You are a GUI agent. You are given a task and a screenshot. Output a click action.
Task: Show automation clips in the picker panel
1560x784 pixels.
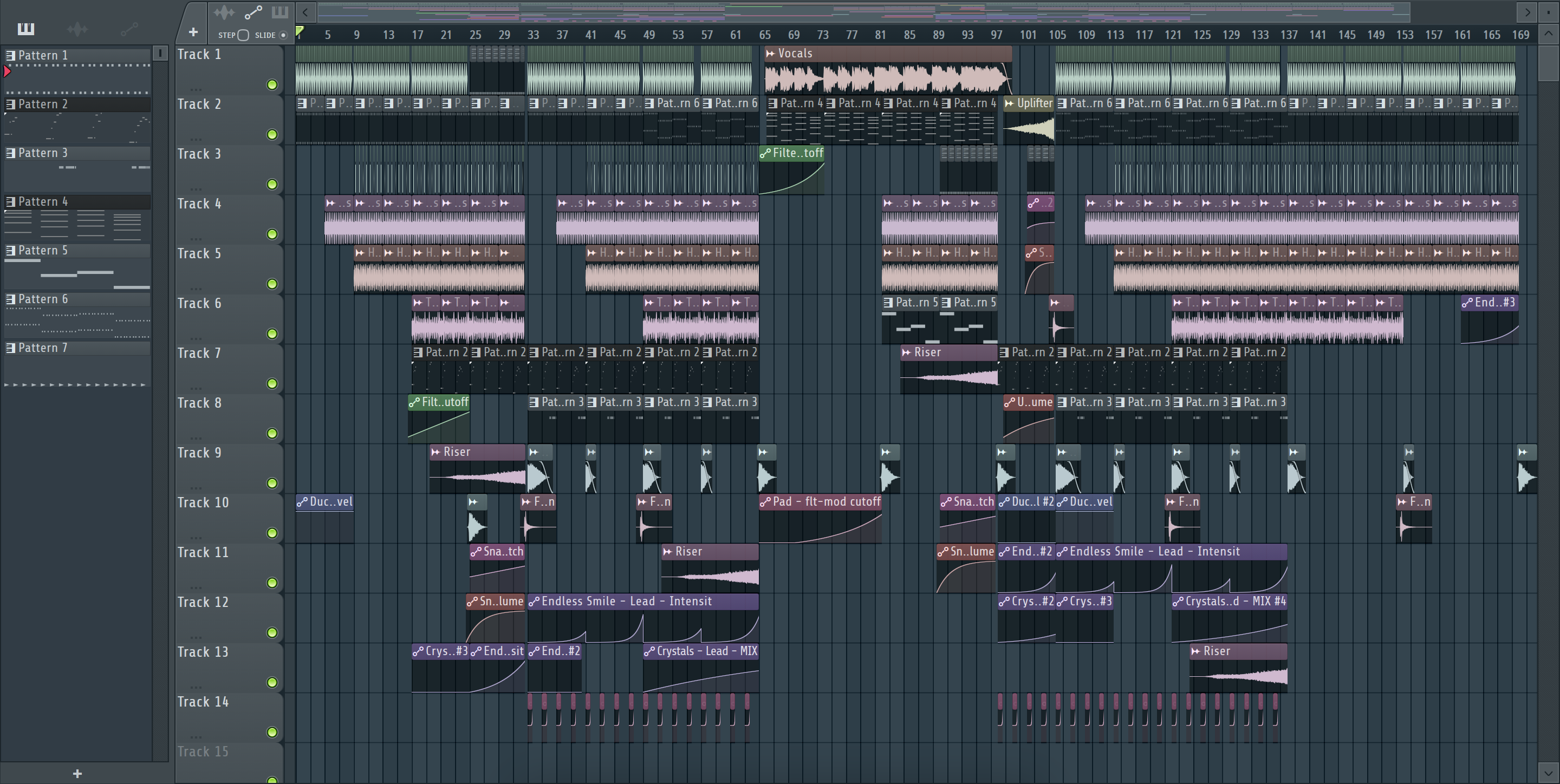[129, 29]
